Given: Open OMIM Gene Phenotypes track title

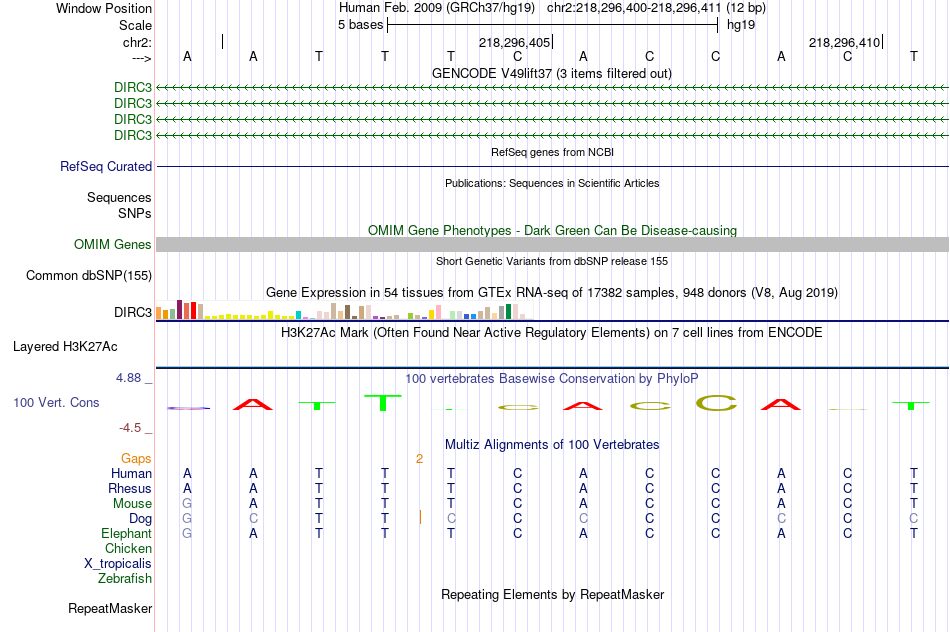Looking at the screenshot, I should [552, 230].
